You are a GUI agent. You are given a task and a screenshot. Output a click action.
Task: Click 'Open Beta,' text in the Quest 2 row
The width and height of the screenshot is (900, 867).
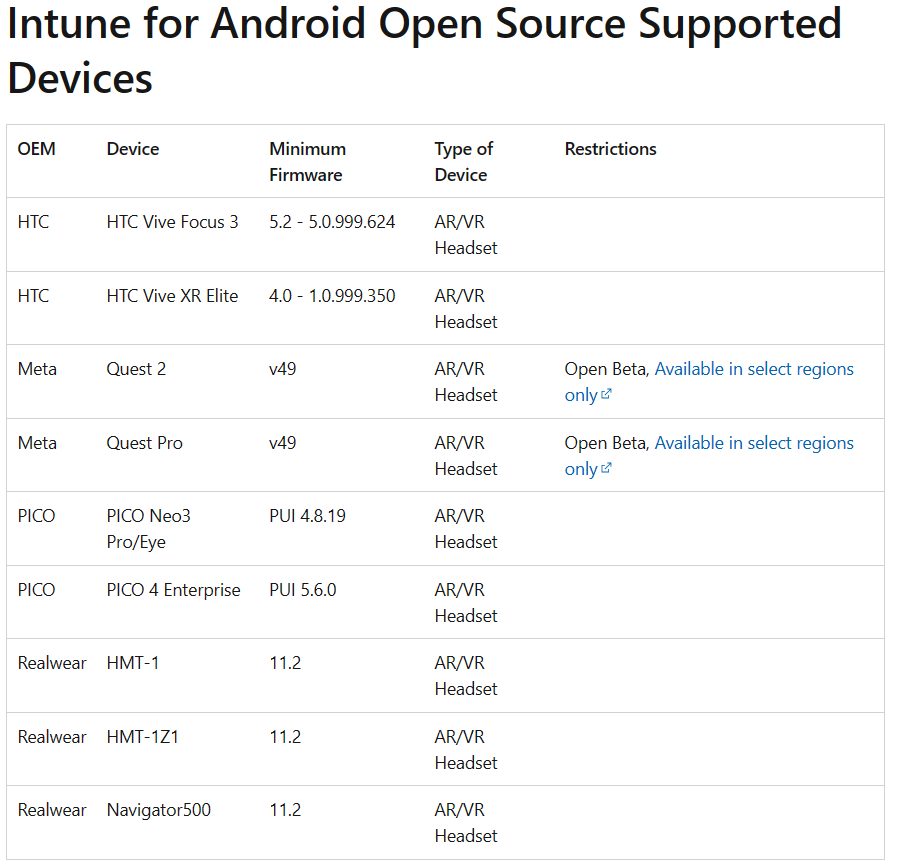coord(607,369)
